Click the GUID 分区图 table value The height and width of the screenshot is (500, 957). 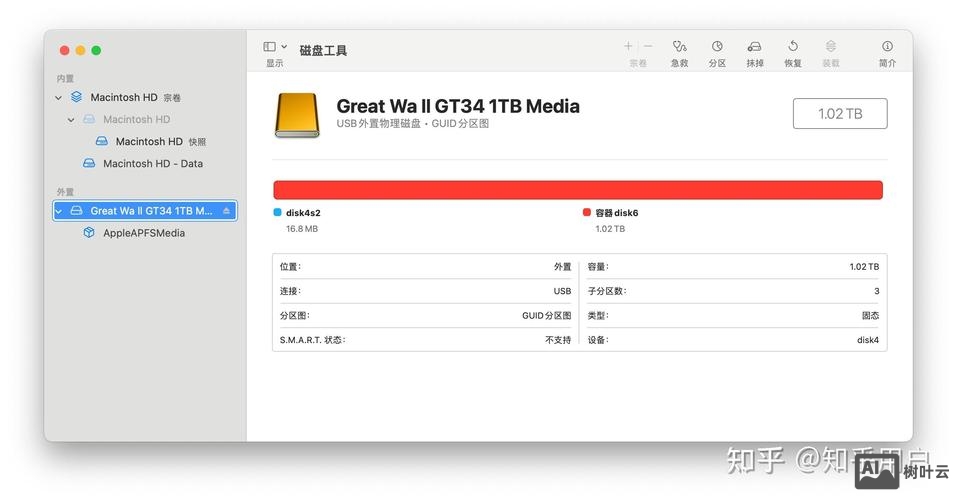[547, 316]
